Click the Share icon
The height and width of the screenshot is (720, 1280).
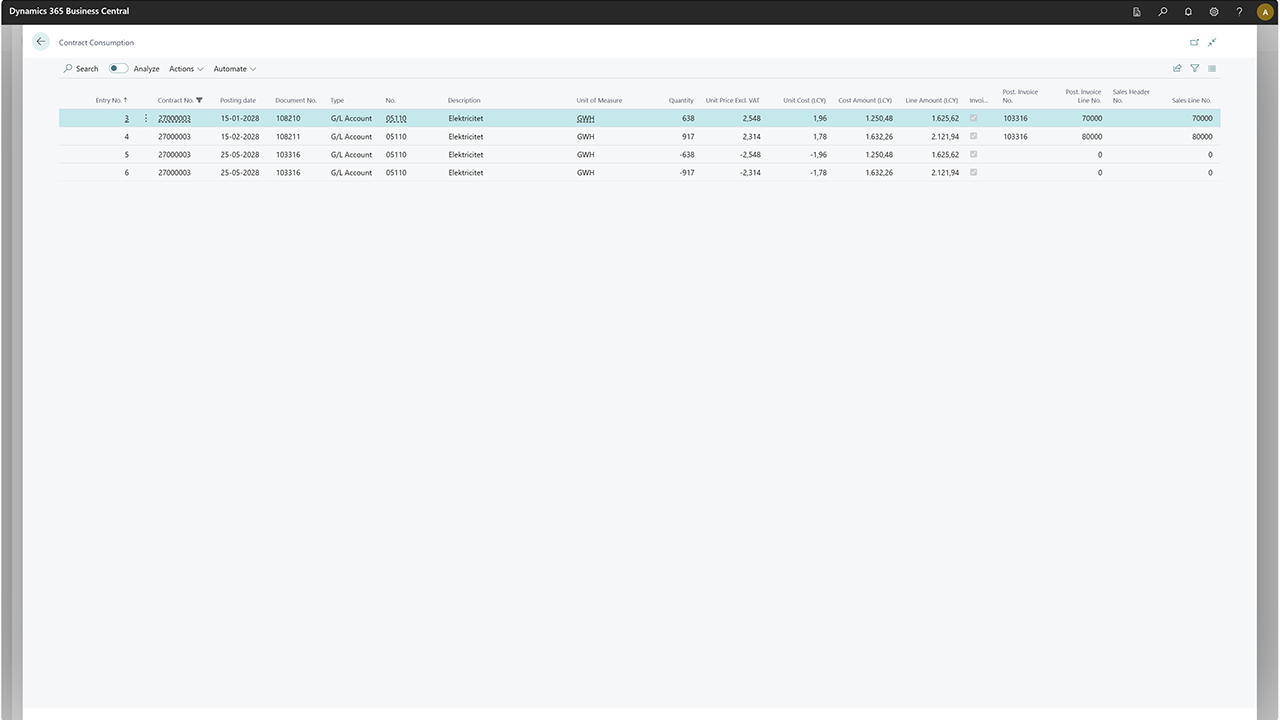[1177, 69]
